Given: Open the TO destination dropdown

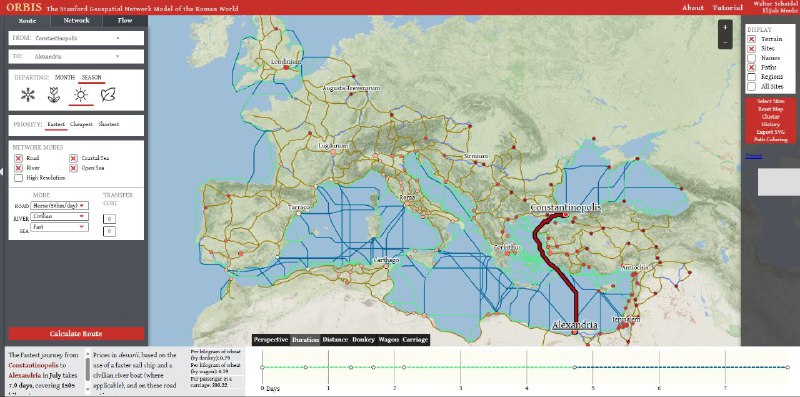Looking at the screenshot, I should 76,57.
